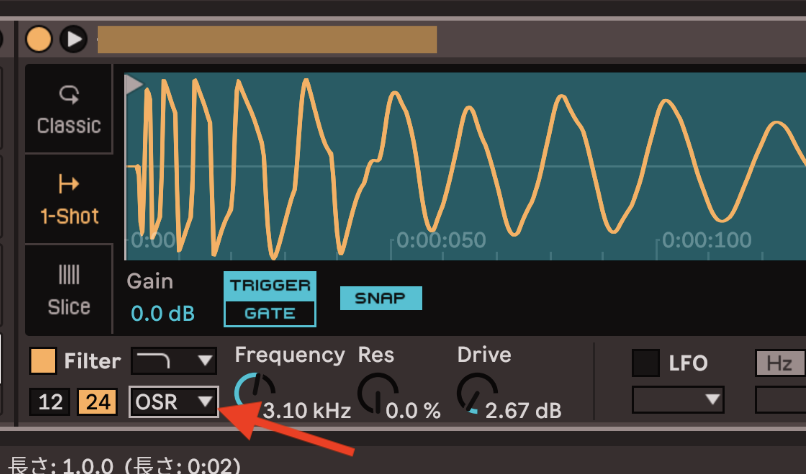Click the Filter label
Image resolution: width=806 pixels, height=474 pixels.
tap(93, 361)
